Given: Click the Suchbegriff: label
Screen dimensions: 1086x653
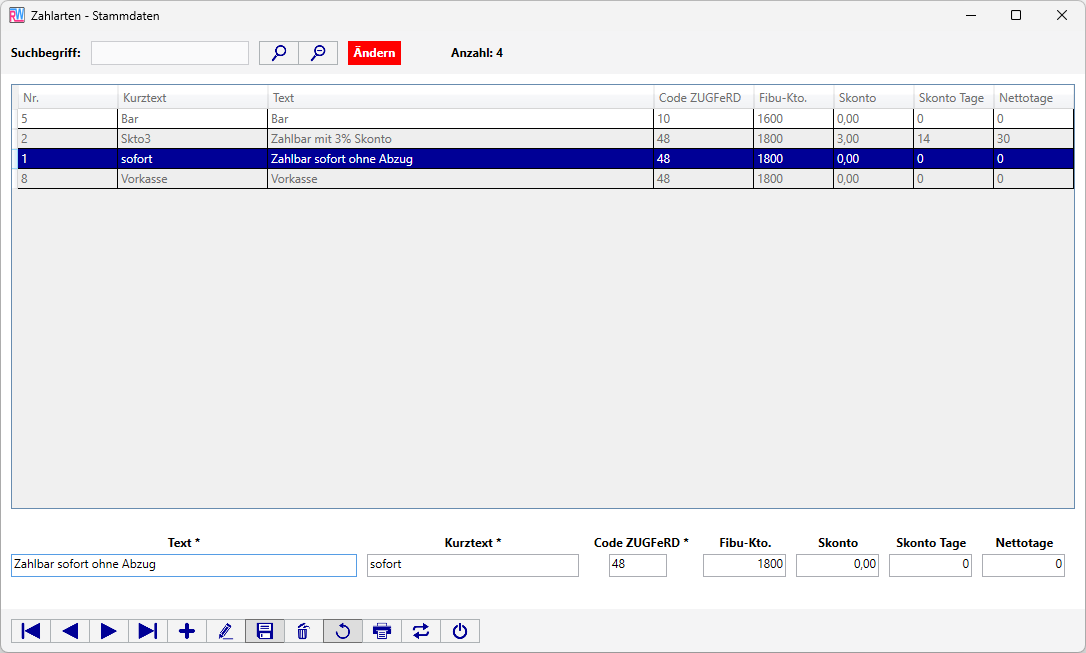Looking at the screenshot, I should coord(46,53).
